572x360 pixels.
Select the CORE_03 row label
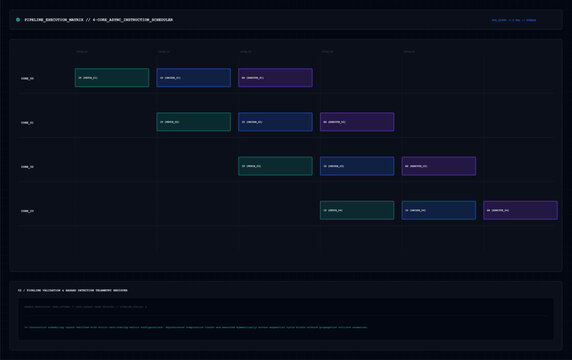click(27, 211)
